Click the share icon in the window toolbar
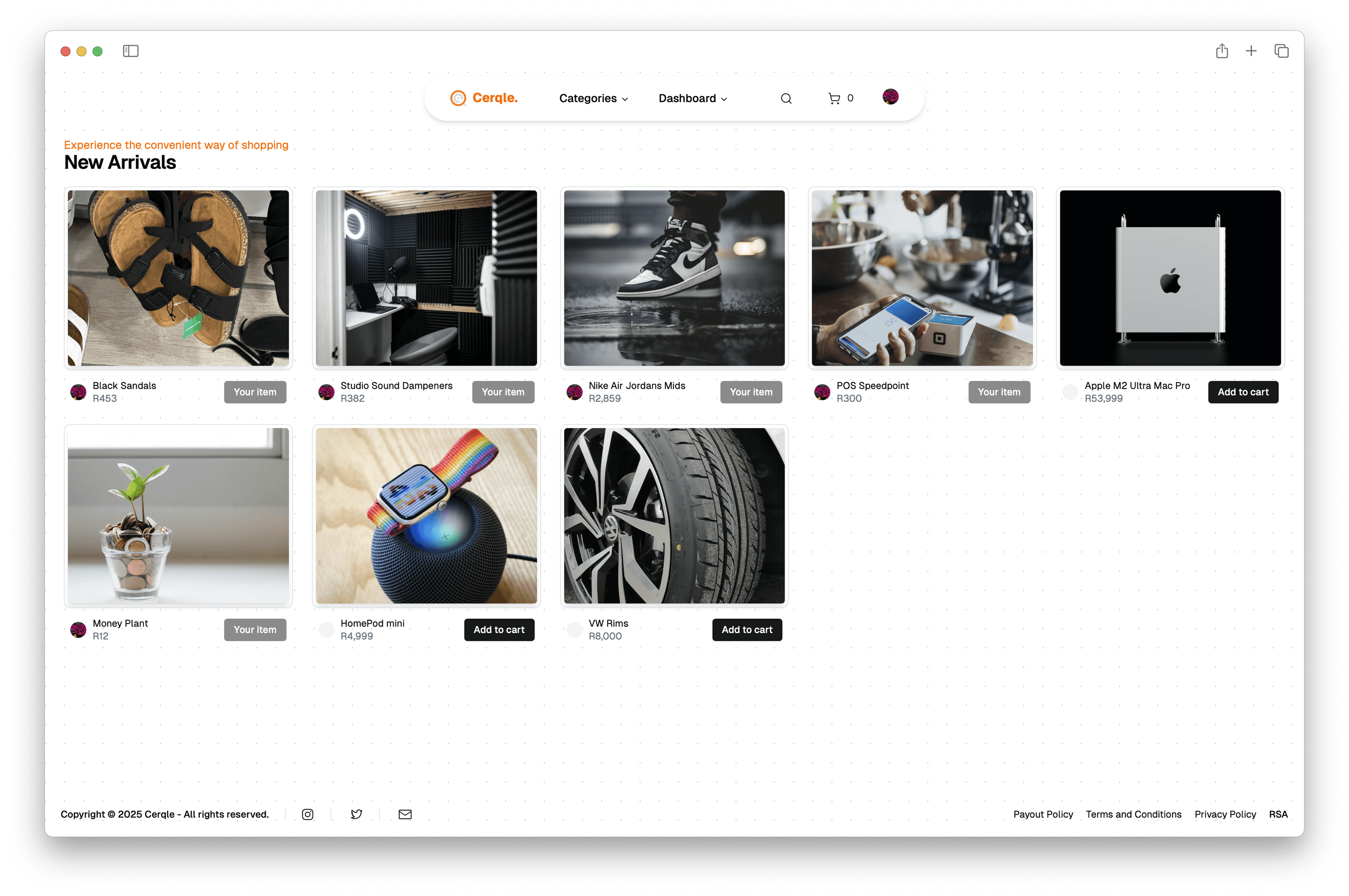Image resolution: width=1349 pixels, height=896 pixels. 1222,51
